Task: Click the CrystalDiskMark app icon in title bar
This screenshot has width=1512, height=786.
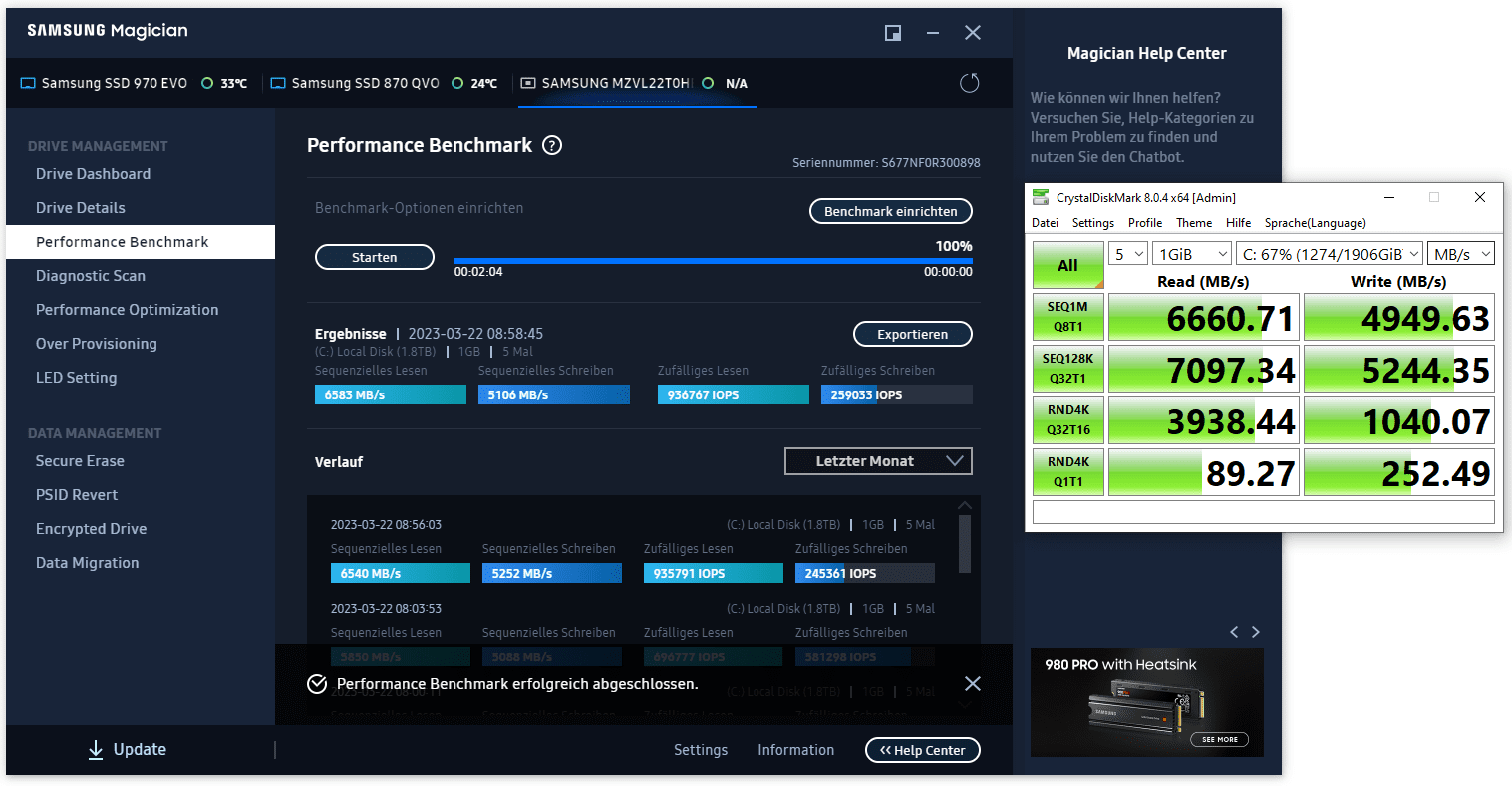Action: (1041, 197)
